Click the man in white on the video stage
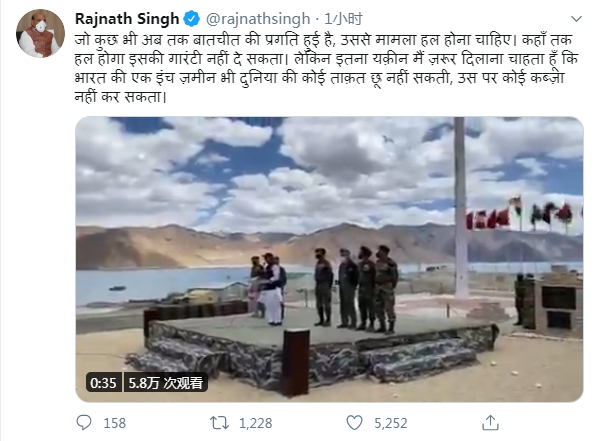This screenshot has height=441, width=599. tap(272, 290)
